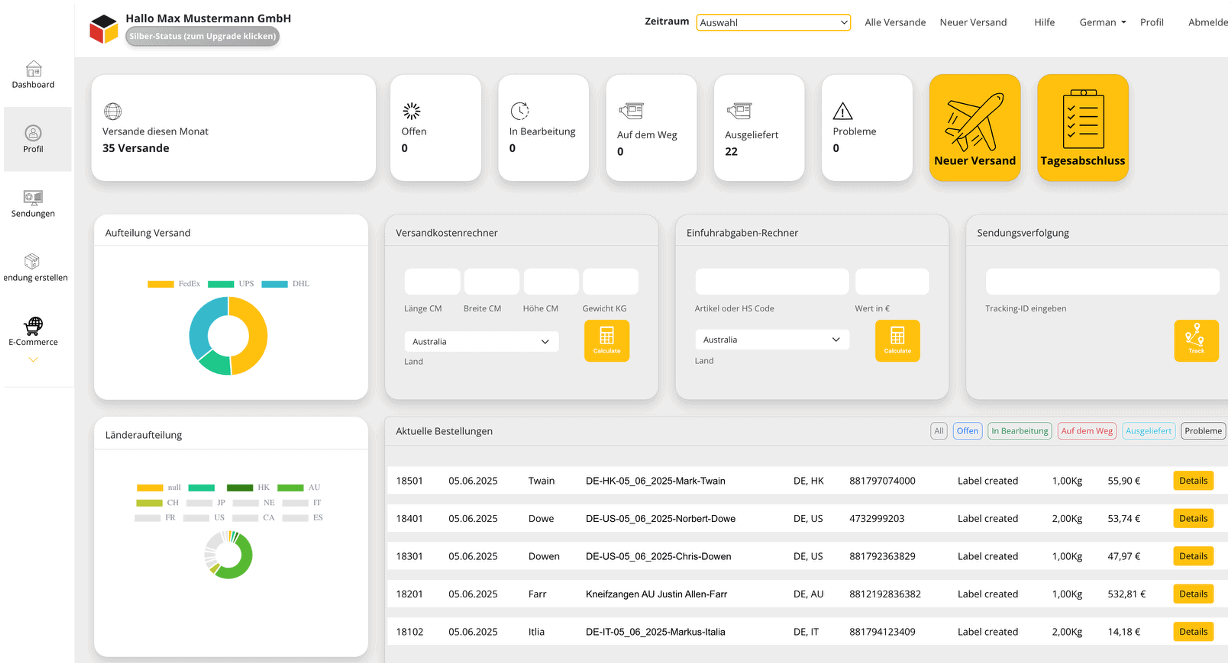Click the FedEx legend color swatch
The image size is (1232, 666).
(x=160, y=284)
